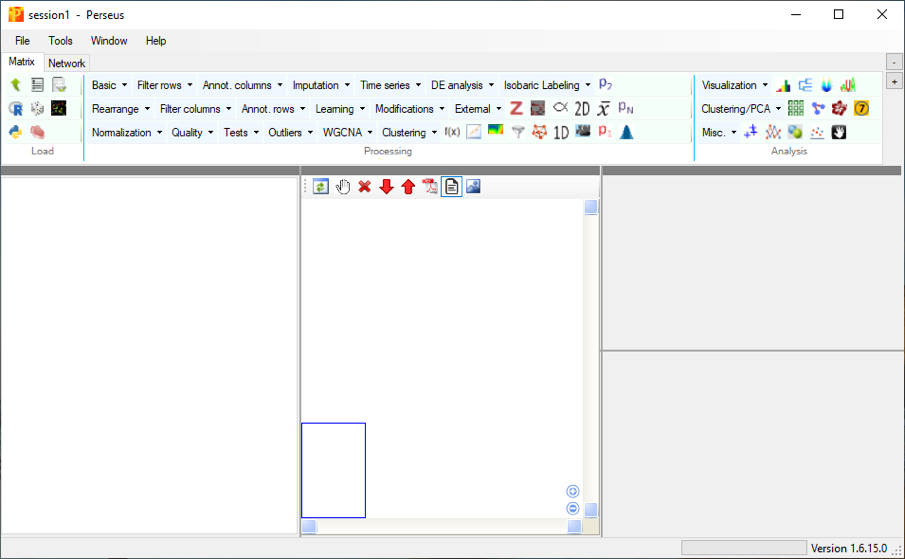Viewport: 905px width, 559px height.
Task: Click the zoom out minus button
Action: (573, 508)
